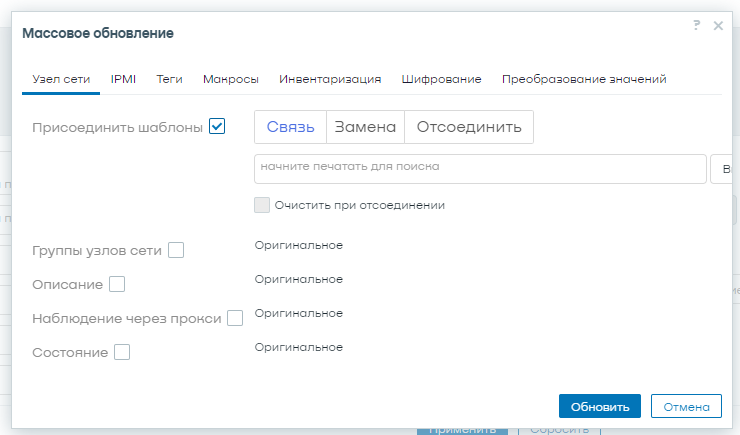Click the Массовое обновление dialog title
This screenshot has height=435, width=740.
point(98,33)
